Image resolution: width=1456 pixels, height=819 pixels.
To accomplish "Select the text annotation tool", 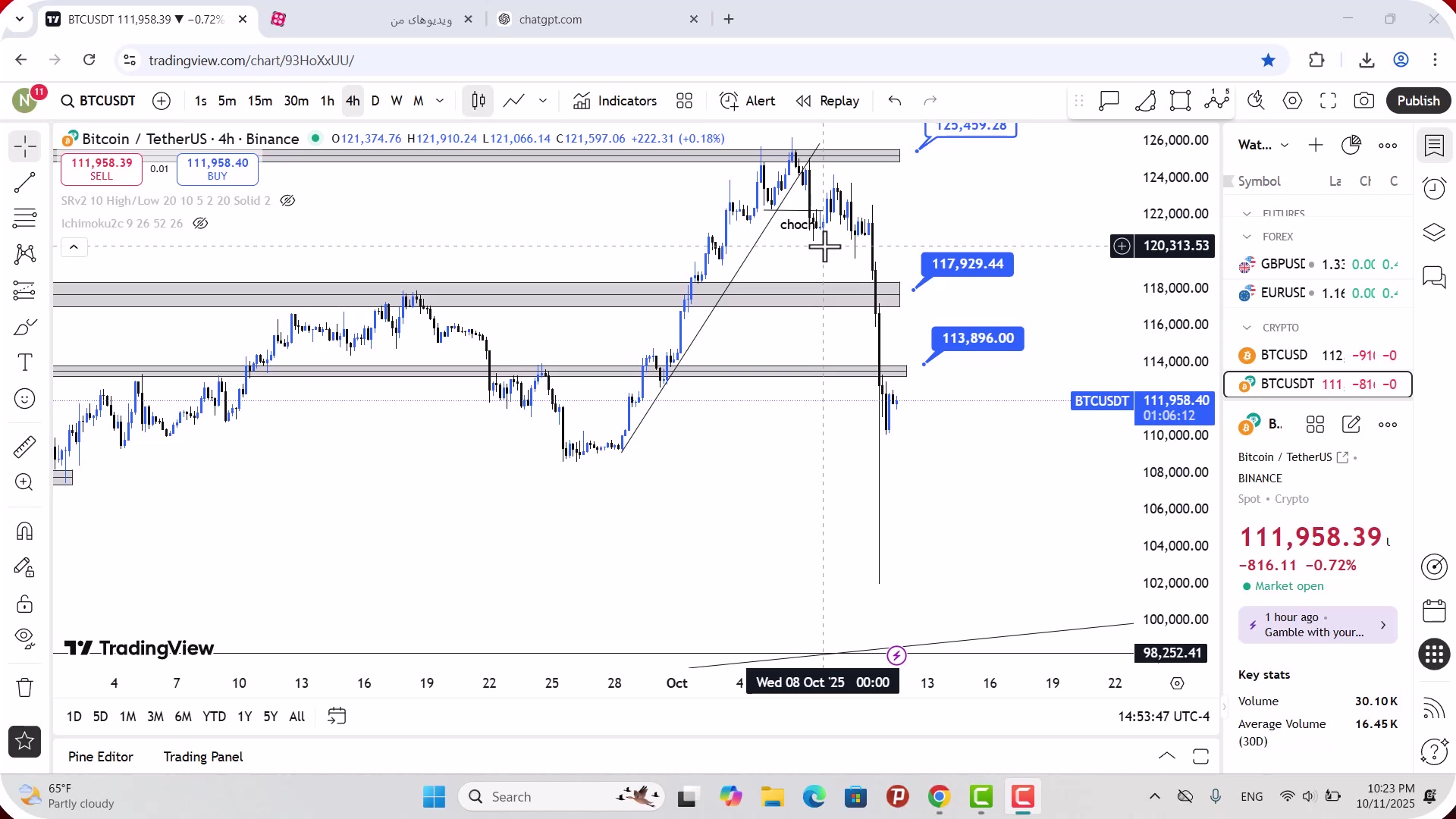I will [x=24, y=362].
